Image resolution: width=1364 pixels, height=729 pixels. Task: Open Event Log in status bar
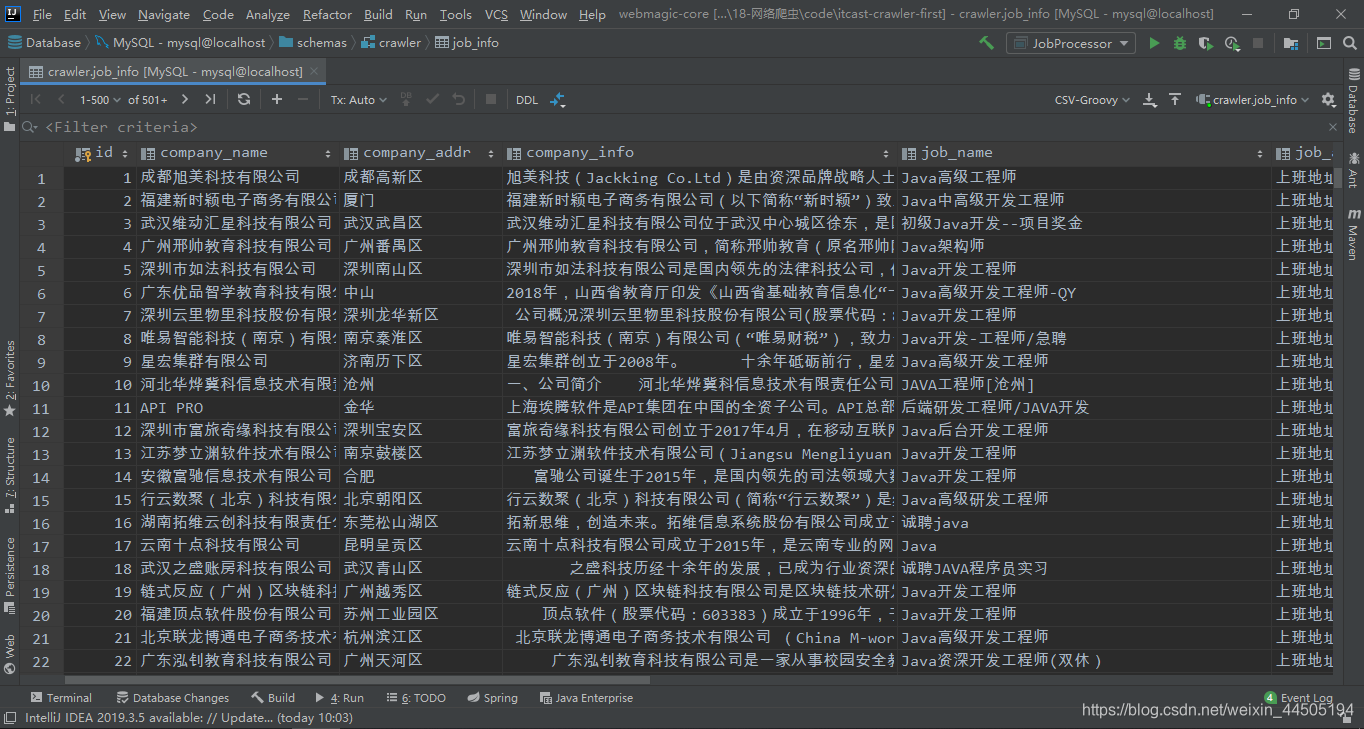pos(1298,698)
